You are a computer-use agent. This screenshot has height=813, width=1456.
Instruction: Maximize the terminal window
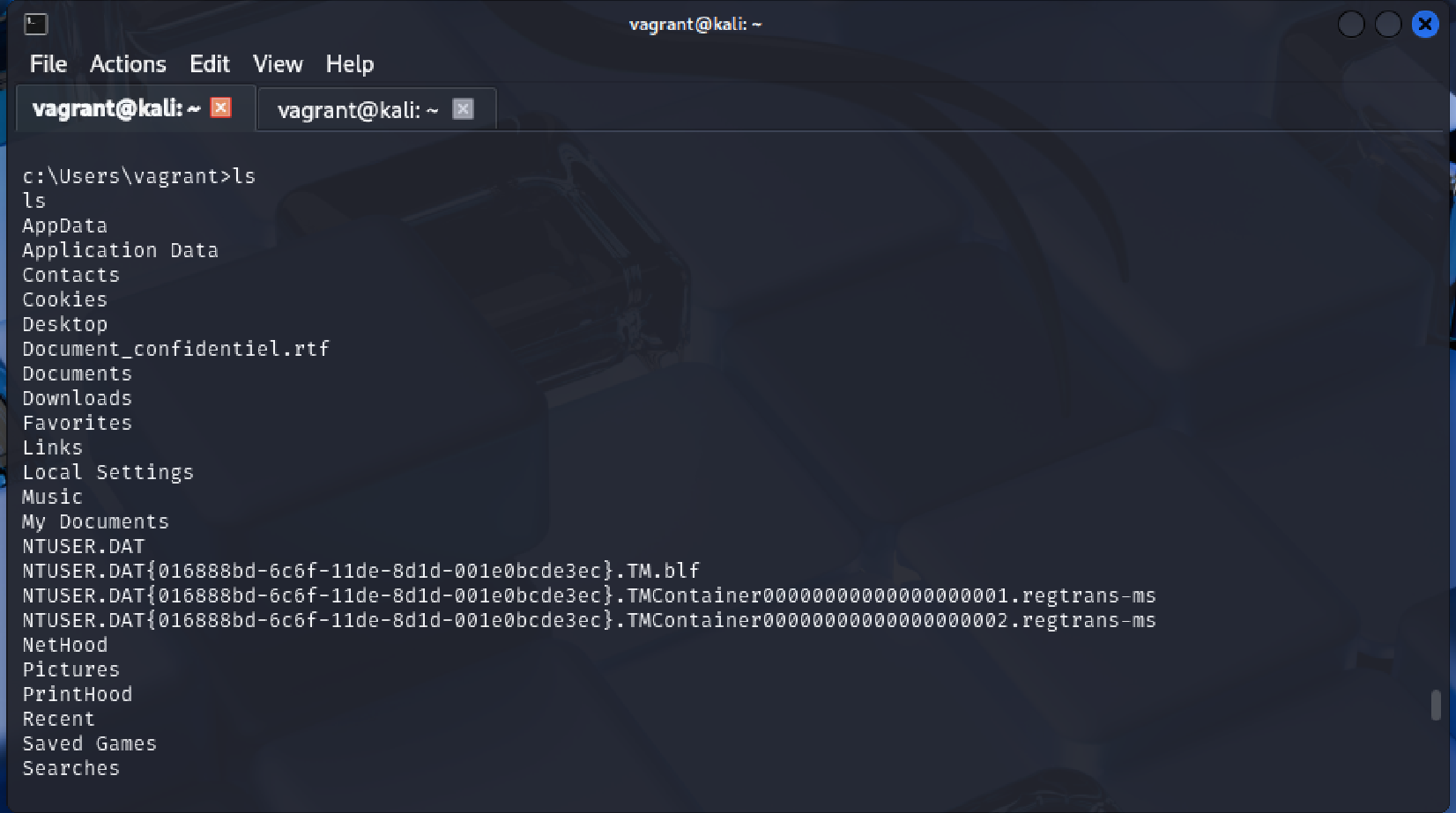point(1387,24)
